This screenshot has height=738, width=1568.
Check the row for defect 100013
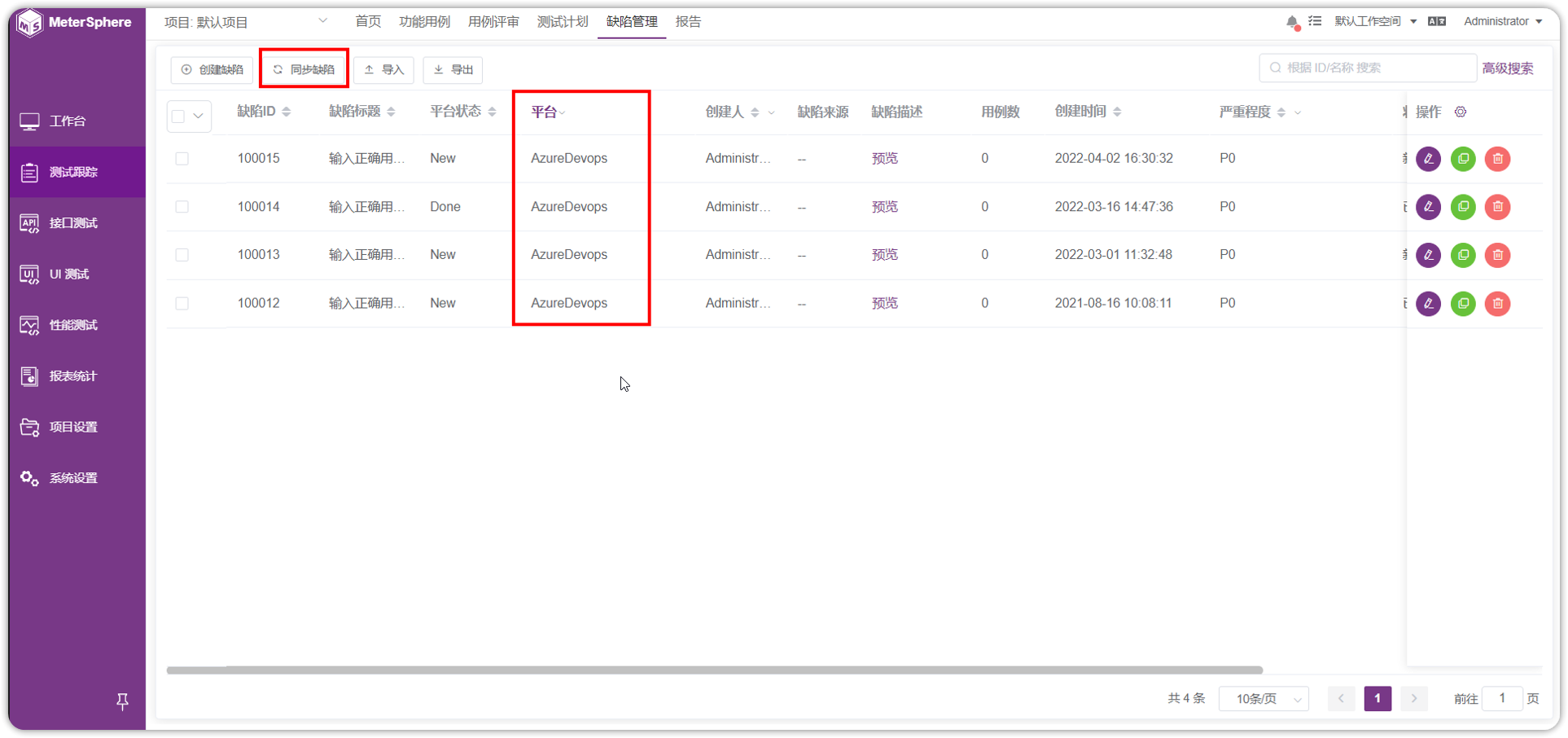[182, 255]
